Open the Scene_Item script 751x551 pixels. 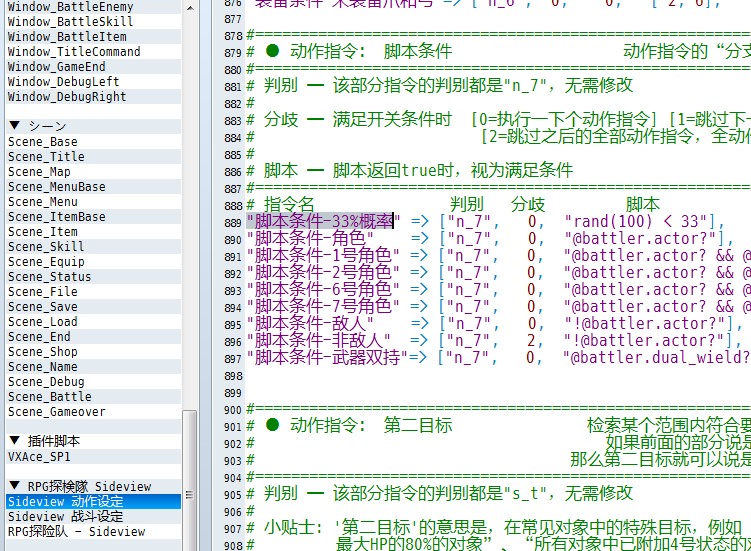coord(93,231)
